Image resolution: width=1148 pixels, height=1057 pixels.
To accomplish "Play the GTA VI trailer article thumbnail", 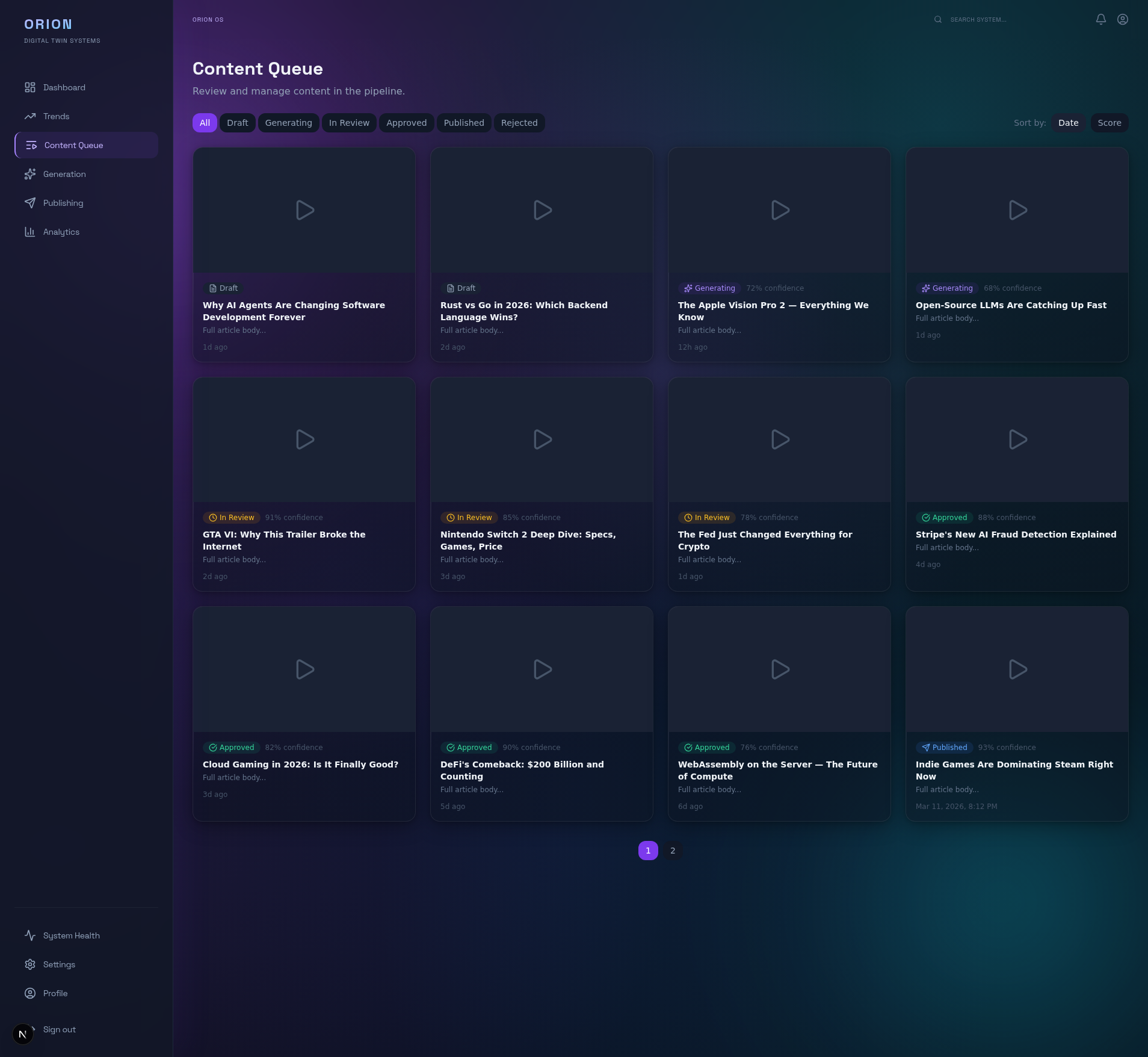I will click(x=304, y=439).
